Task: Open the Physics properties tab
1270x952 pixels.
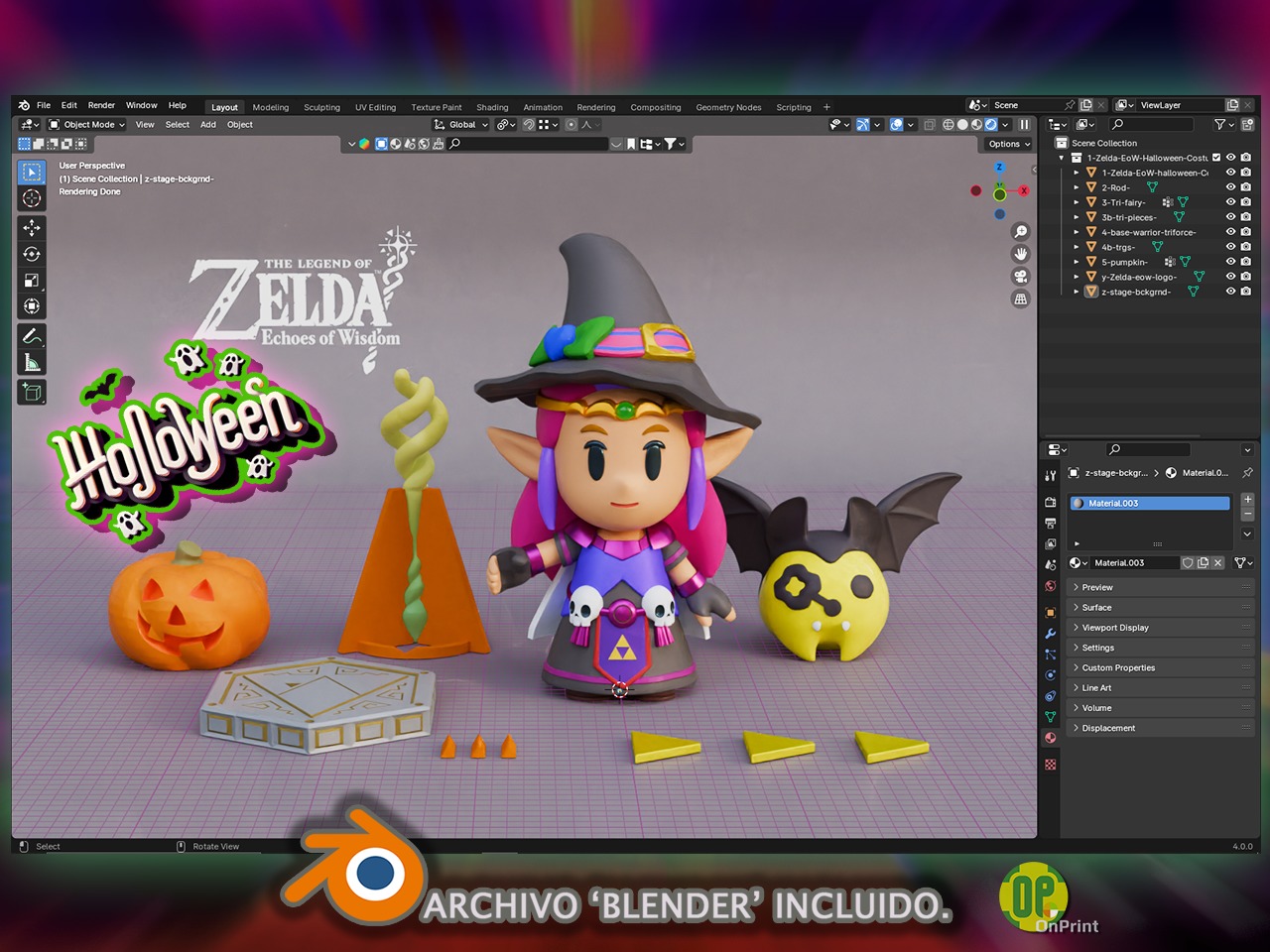Action: coord(1050,674)
